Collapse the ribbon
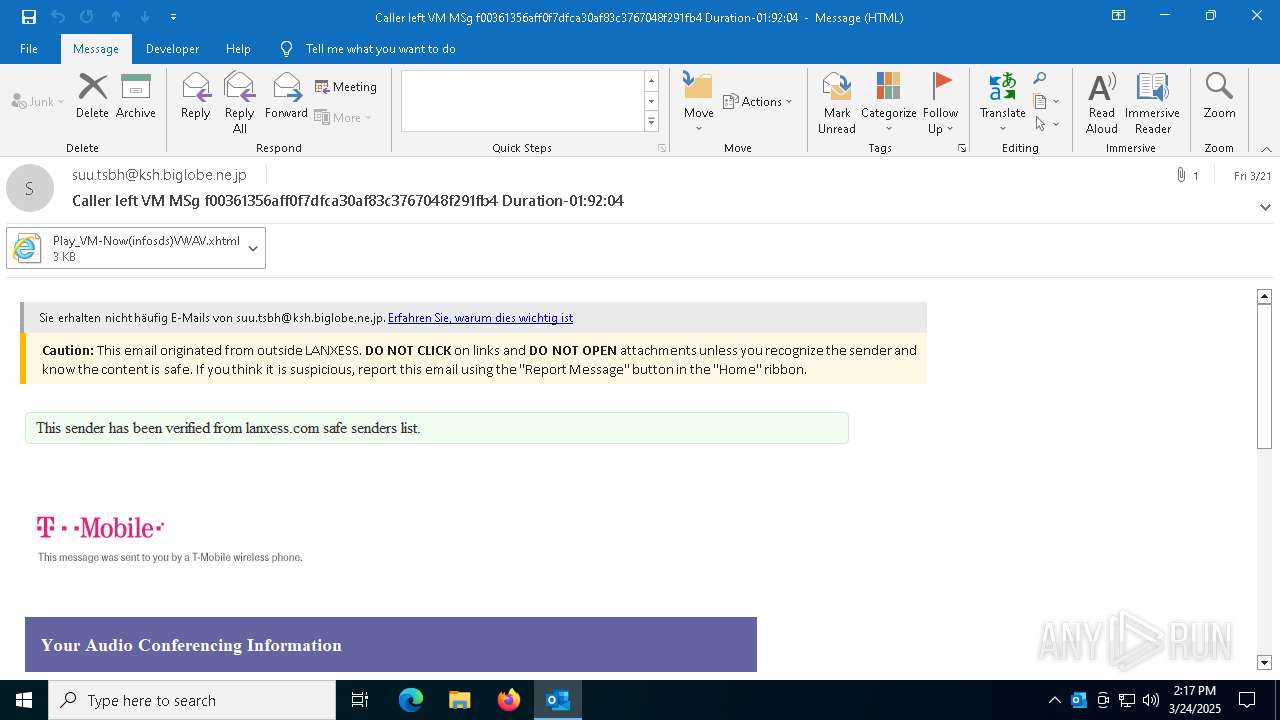 [1266, 148]
